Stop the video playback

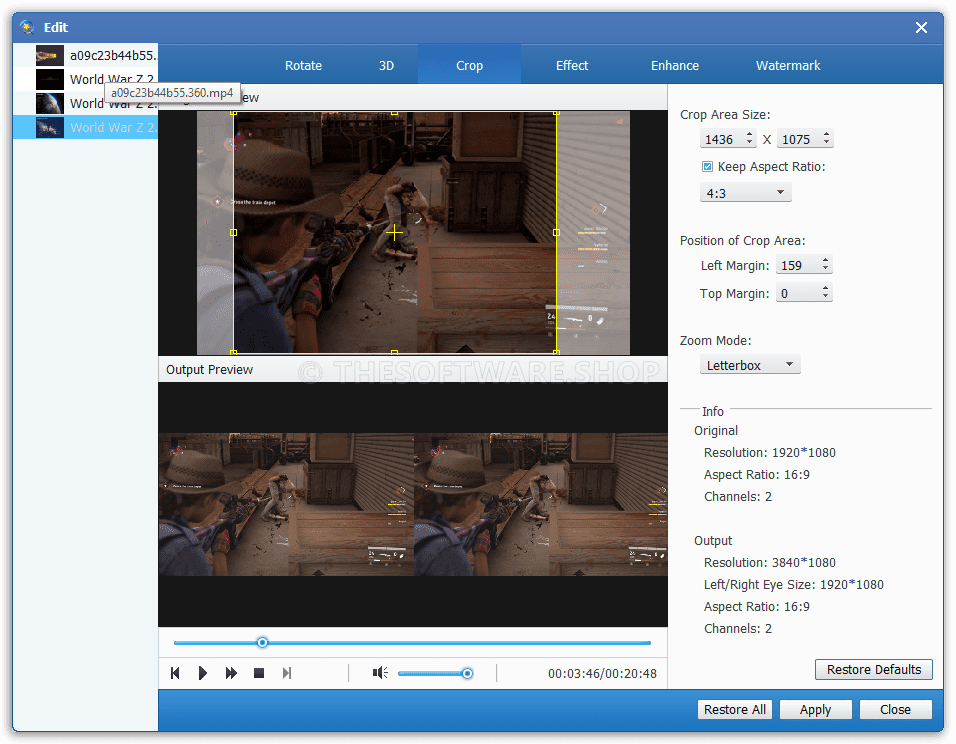coord(259,673)
